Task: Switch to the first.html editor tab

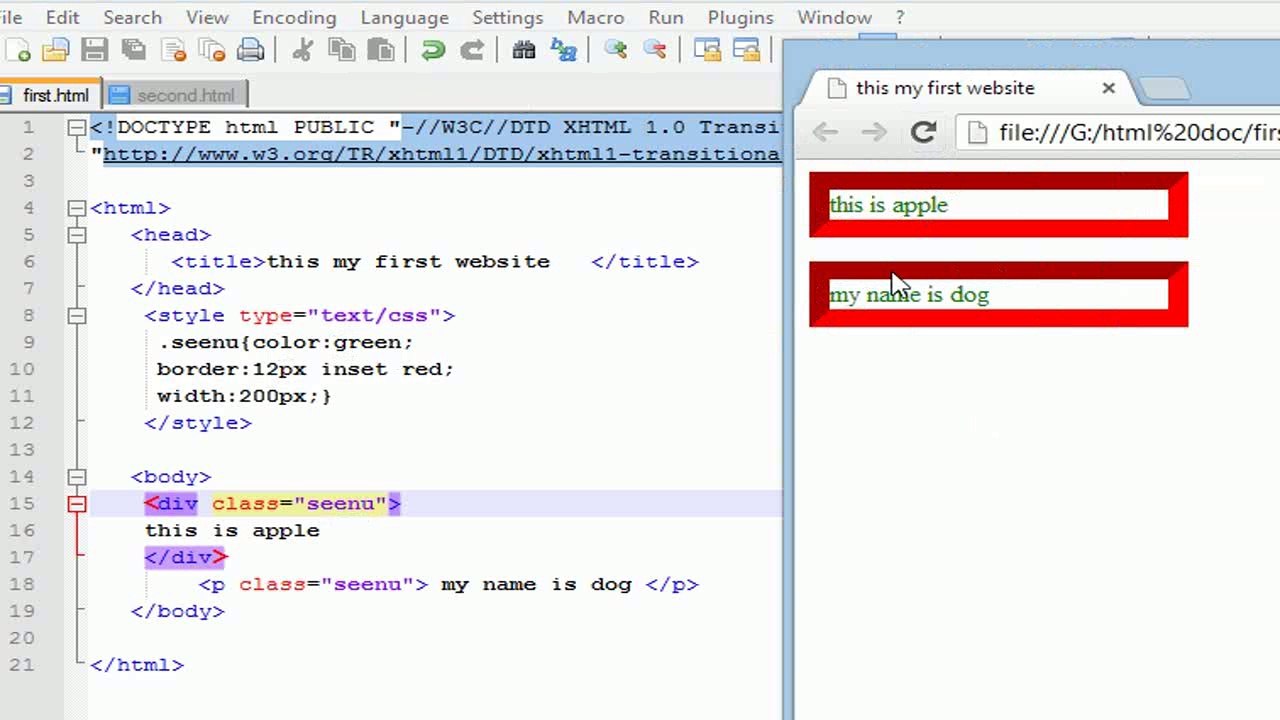Action: tap(50, 95)
